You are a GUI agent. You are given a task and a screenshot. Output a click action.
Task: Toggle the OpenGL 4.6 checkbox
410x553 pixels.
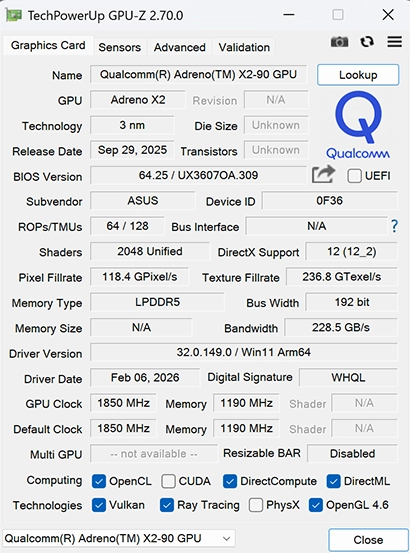point(316,505)
